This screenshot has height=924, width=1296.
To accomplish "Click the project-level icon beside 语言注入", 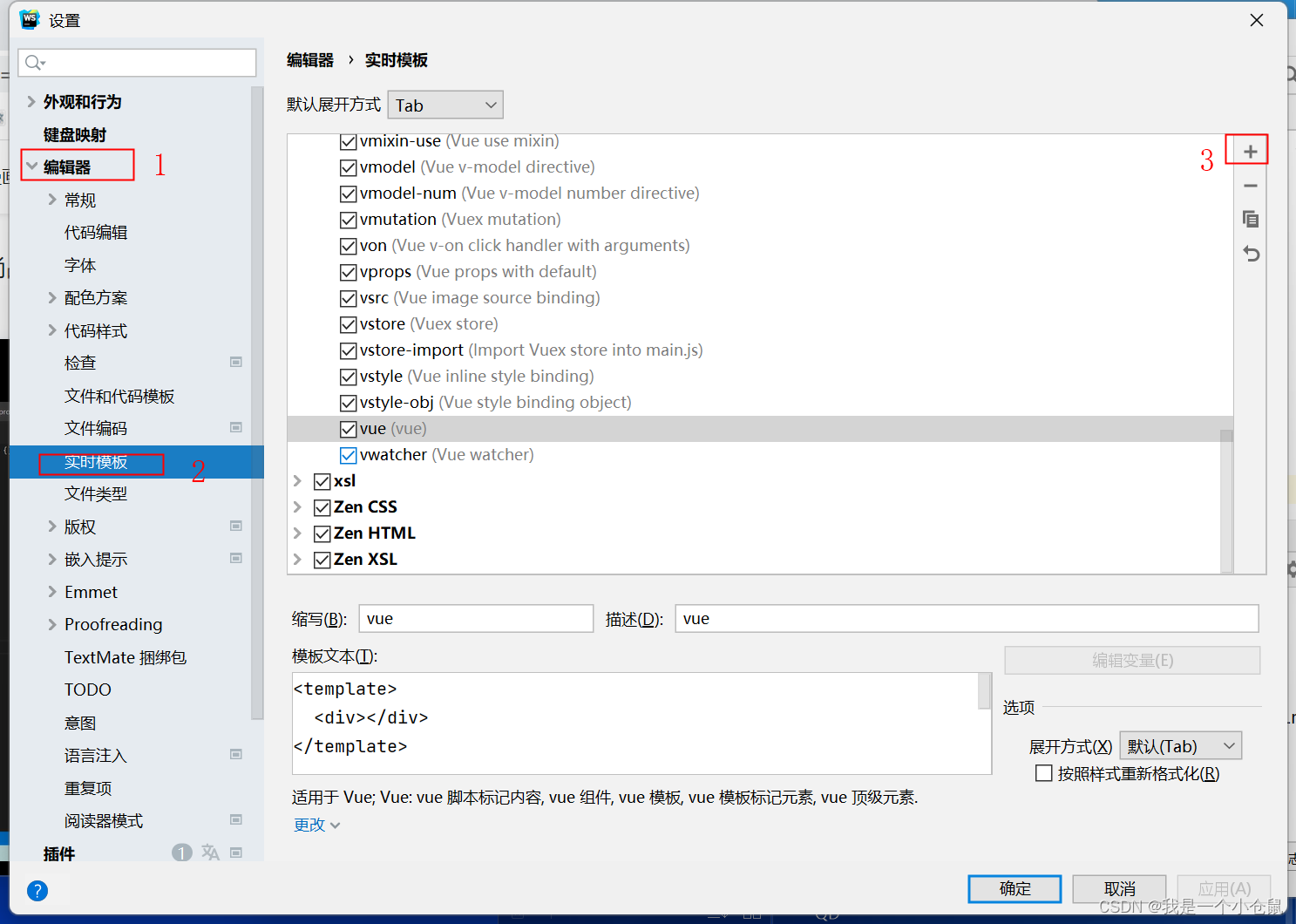I will point(235,754).
